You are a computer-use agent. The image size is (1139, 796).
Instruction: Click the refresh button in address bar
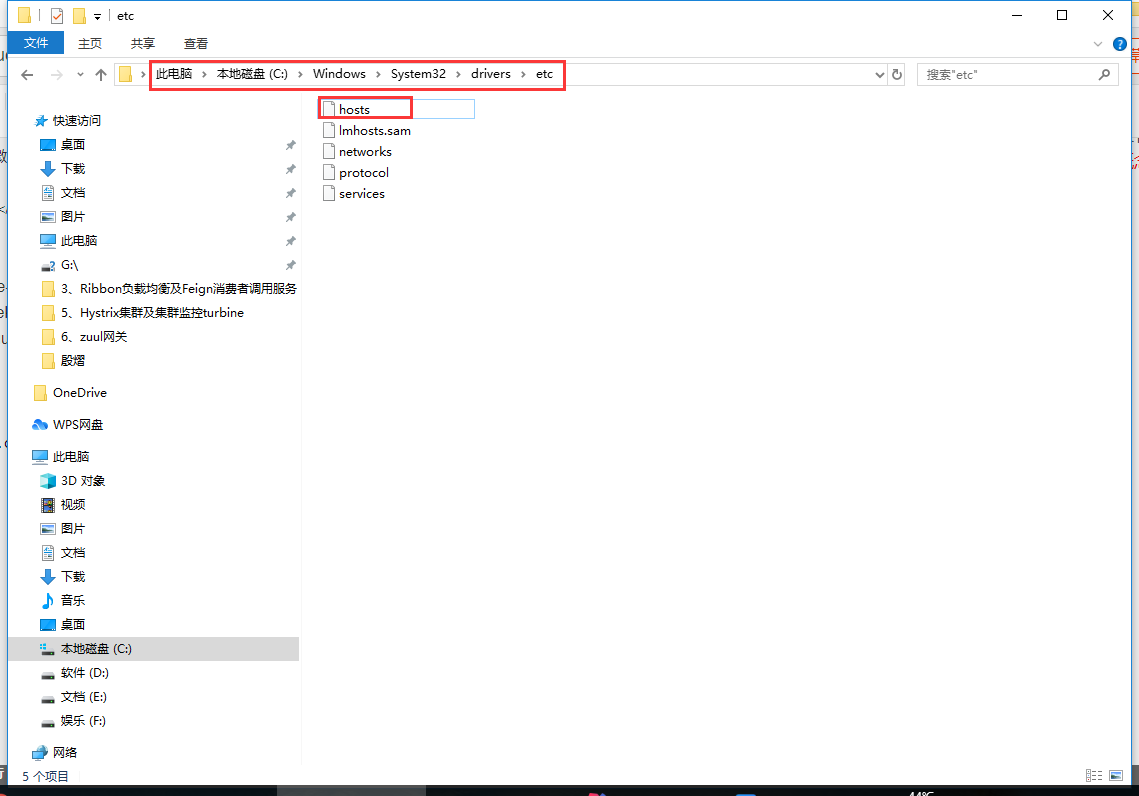tap(897, 75)
